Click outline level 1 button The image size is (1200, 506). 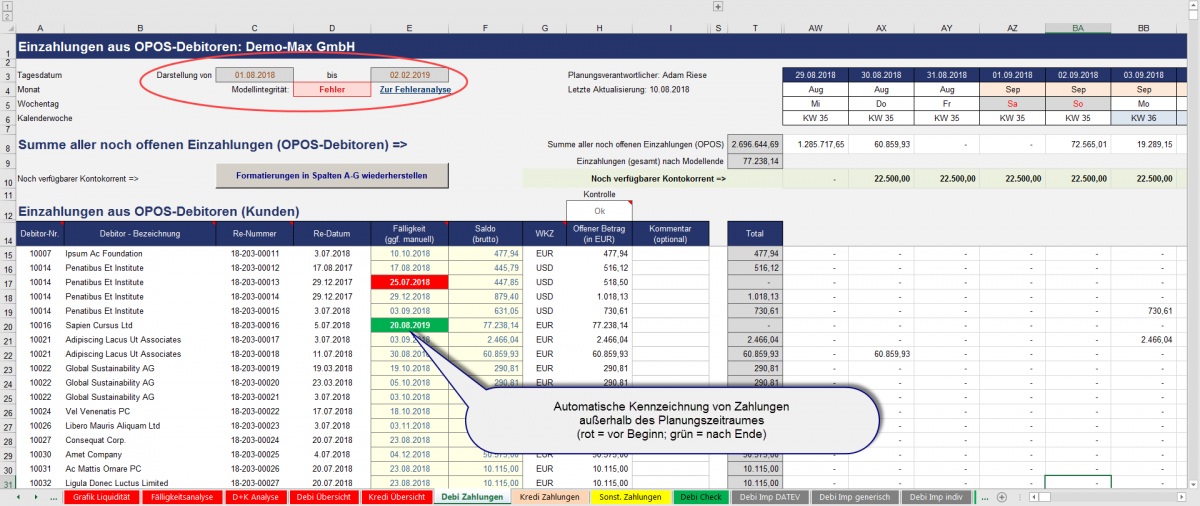[6, 7]
